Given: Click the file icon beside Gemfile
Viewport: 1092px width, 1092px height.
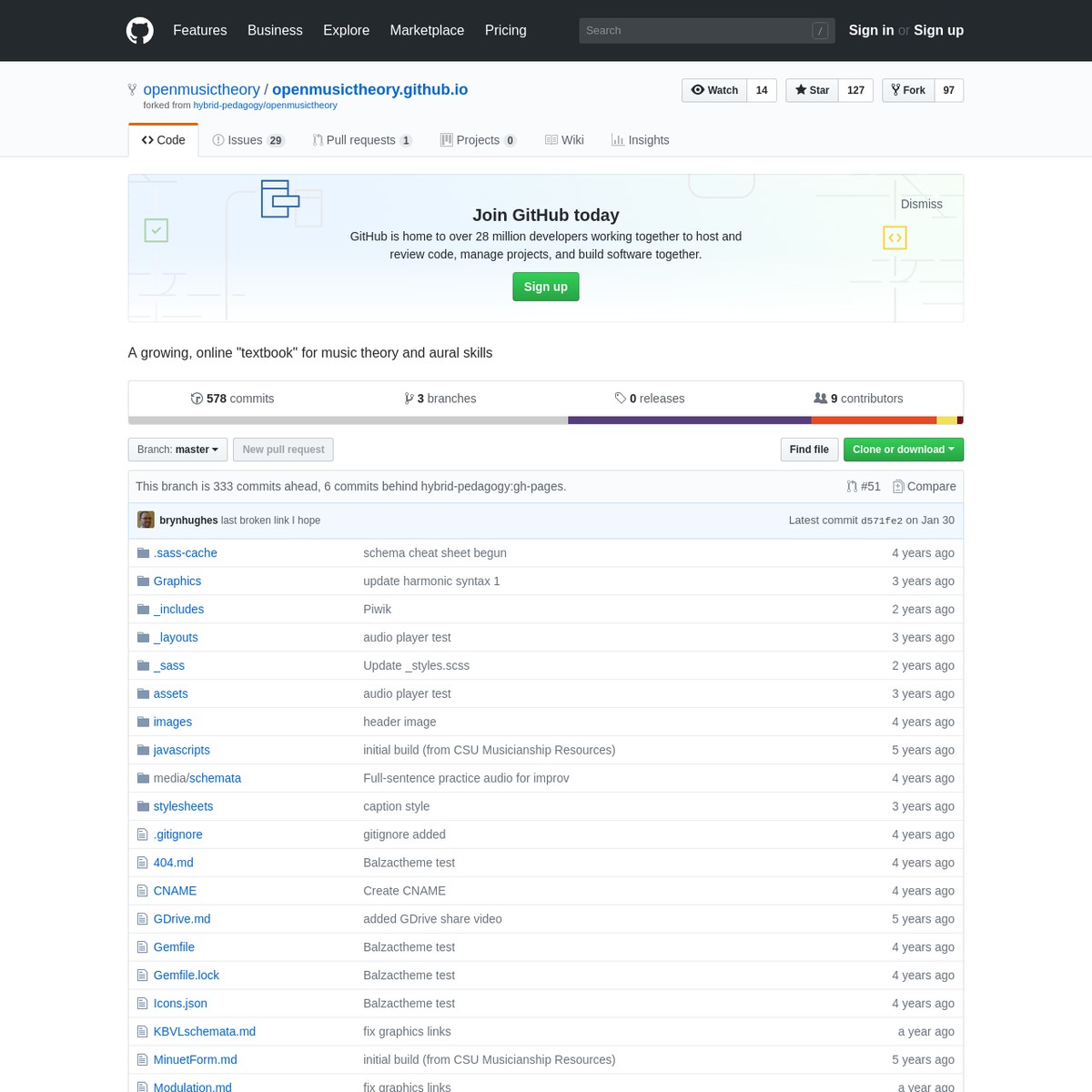Looking at the screenshot, I should [x=142, y=947].
